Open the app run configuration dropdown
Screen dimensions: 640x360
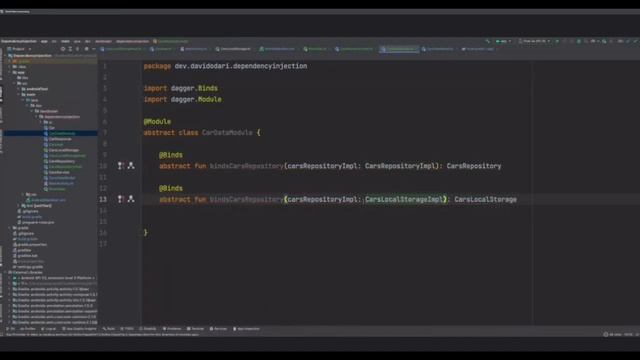[x=503, y=41]
